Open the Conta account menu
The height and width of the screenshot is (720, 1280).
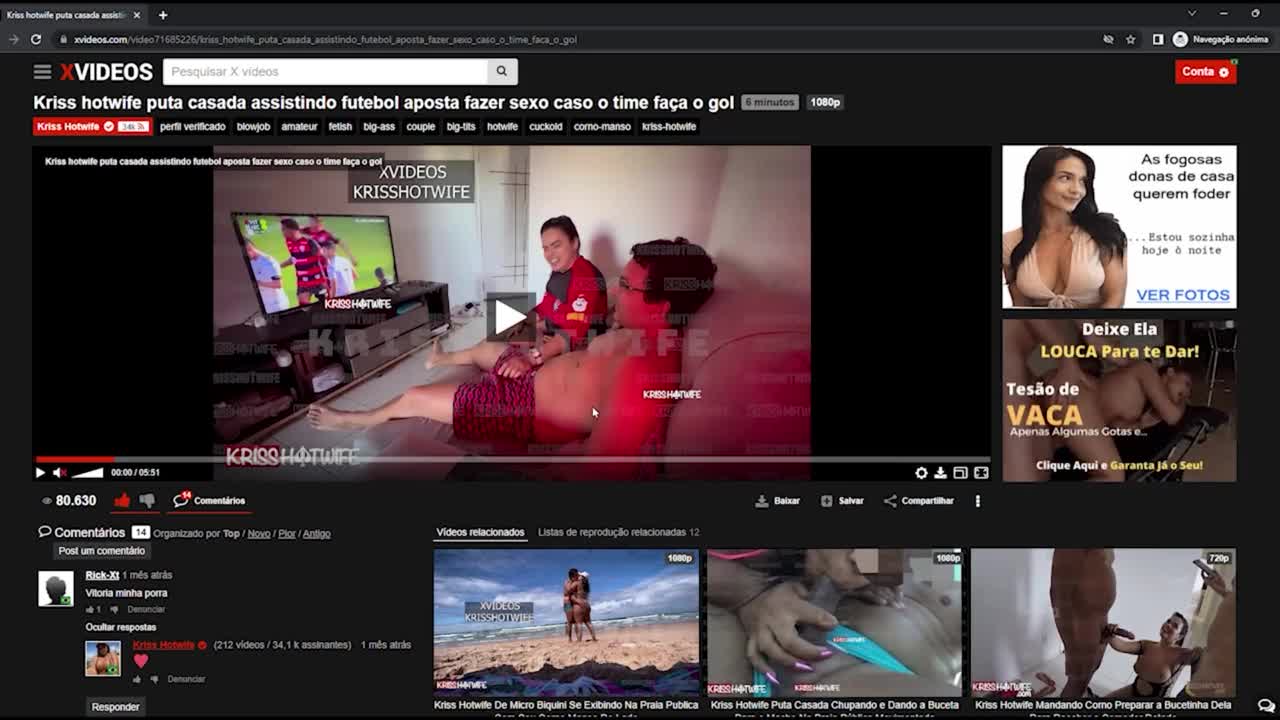1205,72
